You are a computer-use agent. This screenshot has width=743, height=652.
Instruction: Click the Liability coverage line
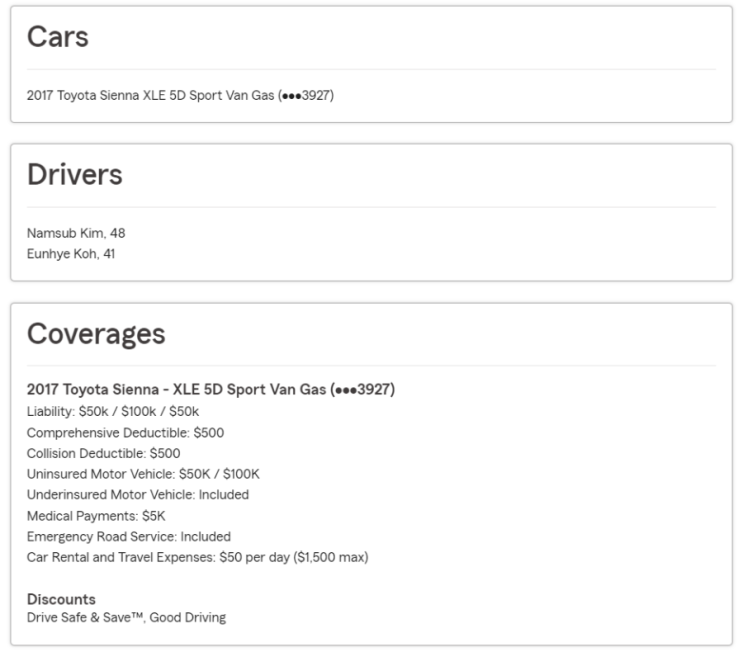tap(113, 411)
